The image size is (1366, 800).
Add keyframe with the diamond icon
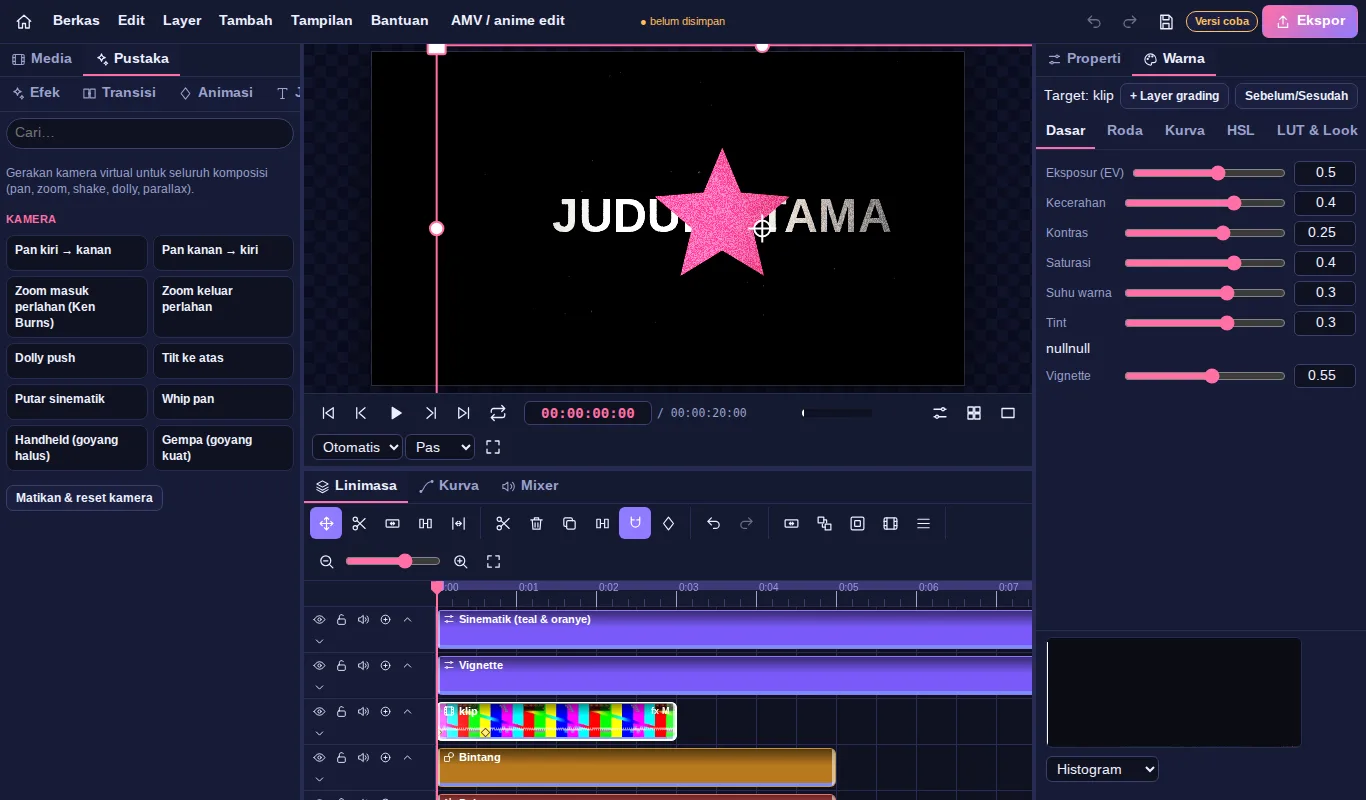pos(668,523)
